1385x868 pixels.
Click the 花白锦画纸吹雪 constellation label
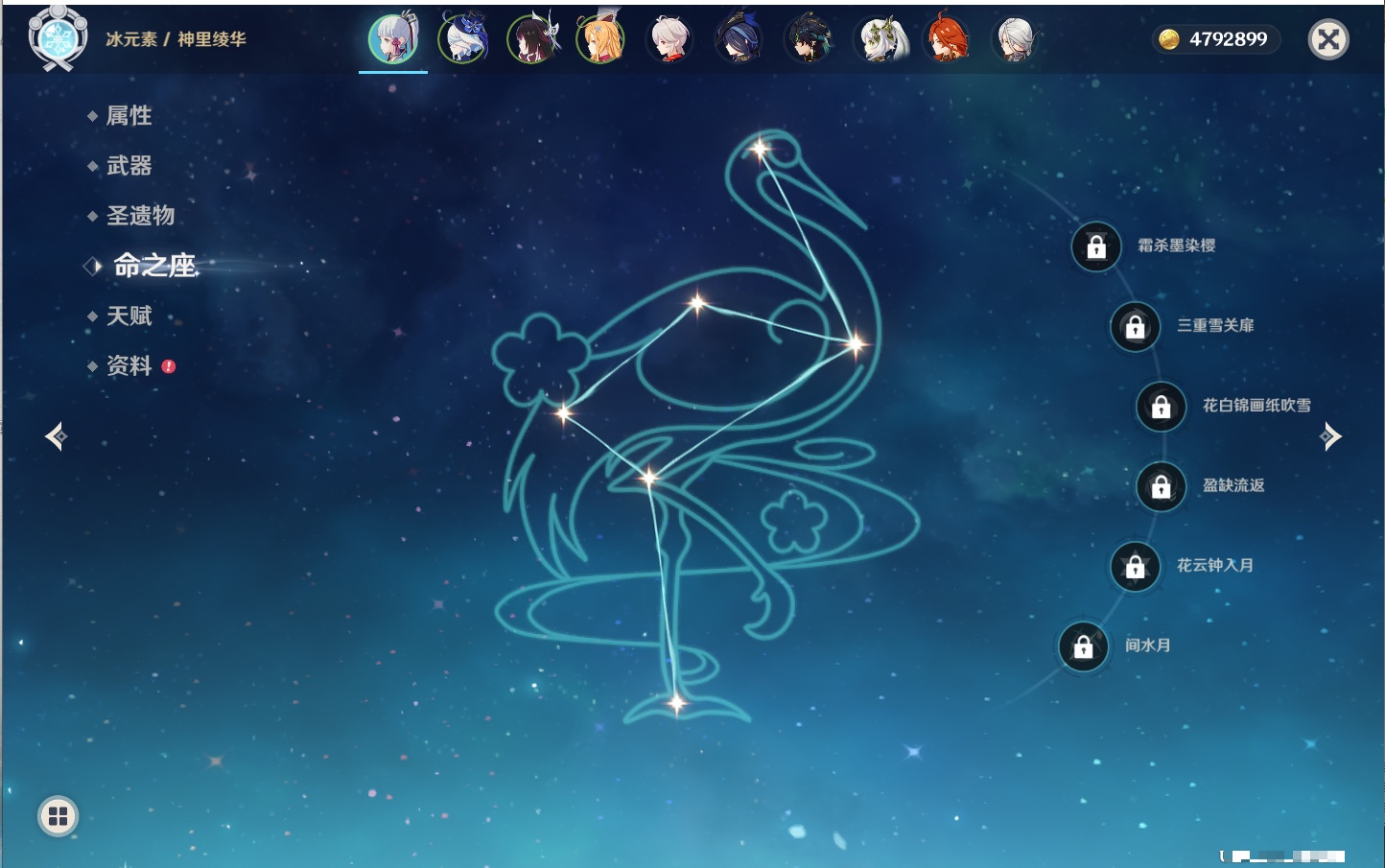[1256, 406]
